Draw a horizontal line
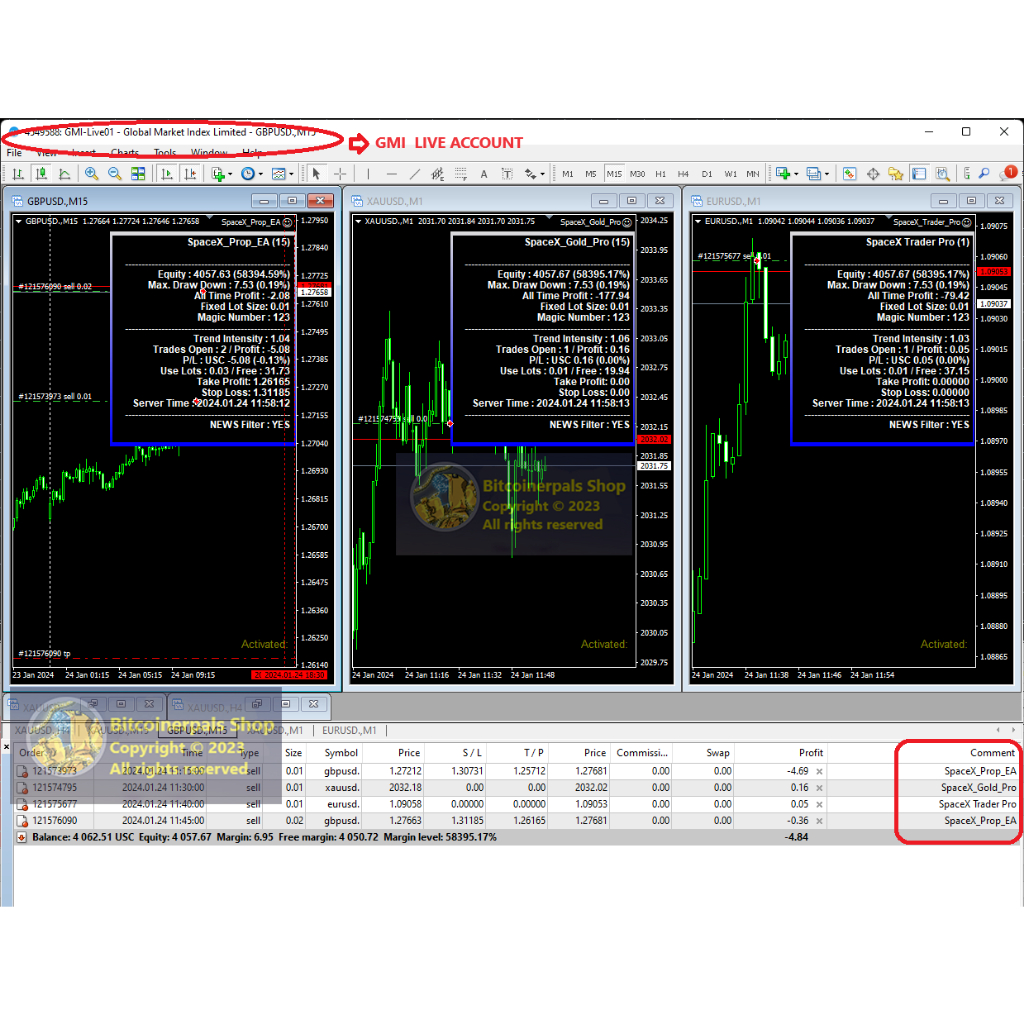 pyautogui.click(x=392, y=174)
